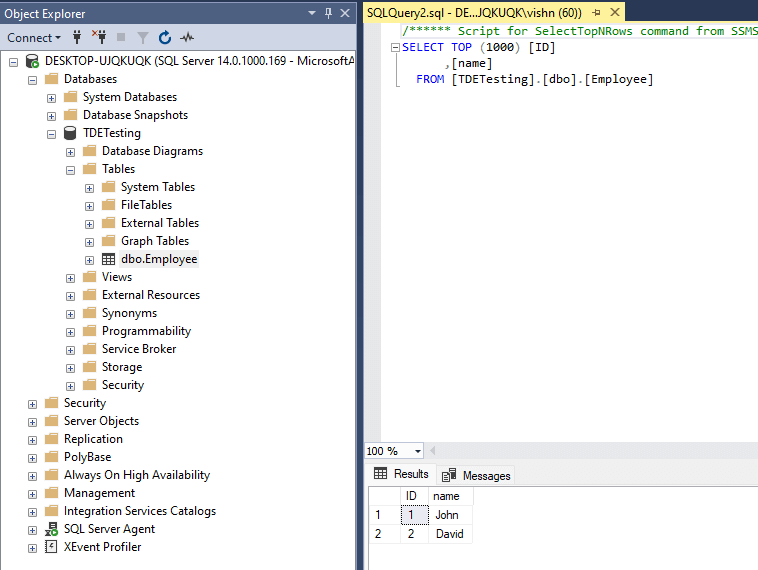Screen dimensions: 758x570
Task: Click the SQL Server Agent icon
Action: tap(51, 529)
